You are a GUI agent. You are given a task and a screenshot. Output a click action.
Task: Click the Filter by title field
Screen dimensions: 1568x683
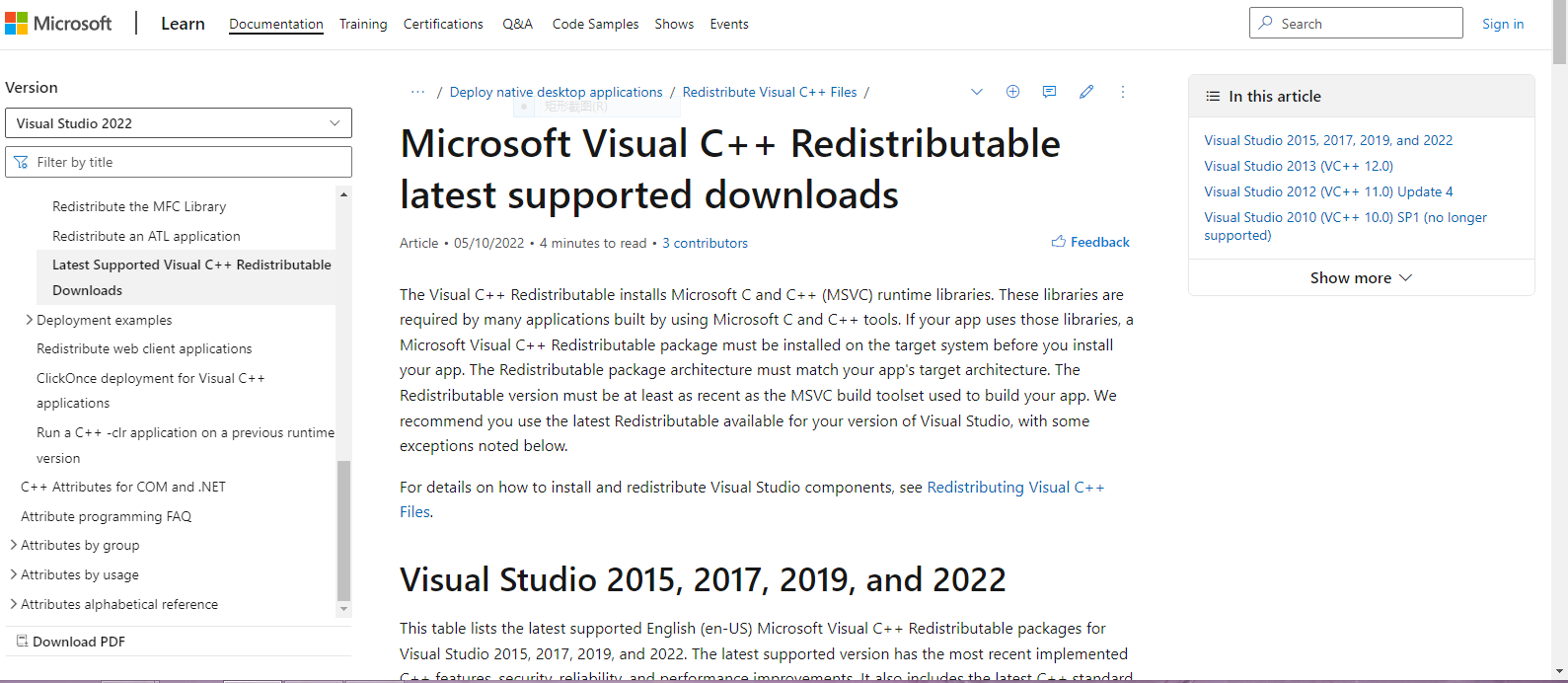coord(179,162)
